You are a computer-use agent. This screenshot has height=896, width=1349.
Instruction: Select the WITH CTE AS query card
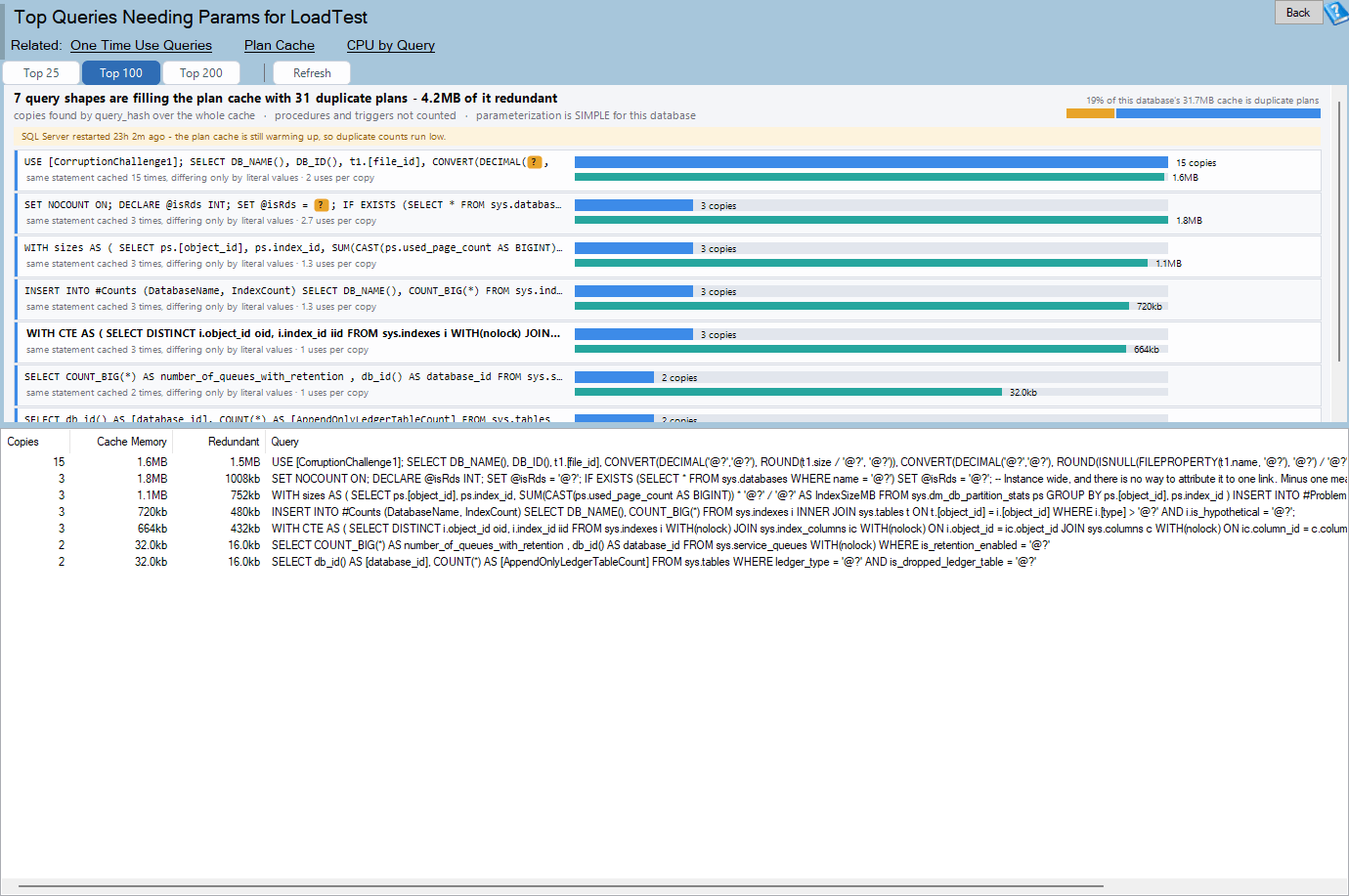pyautogui.click(x=668, y=342)
